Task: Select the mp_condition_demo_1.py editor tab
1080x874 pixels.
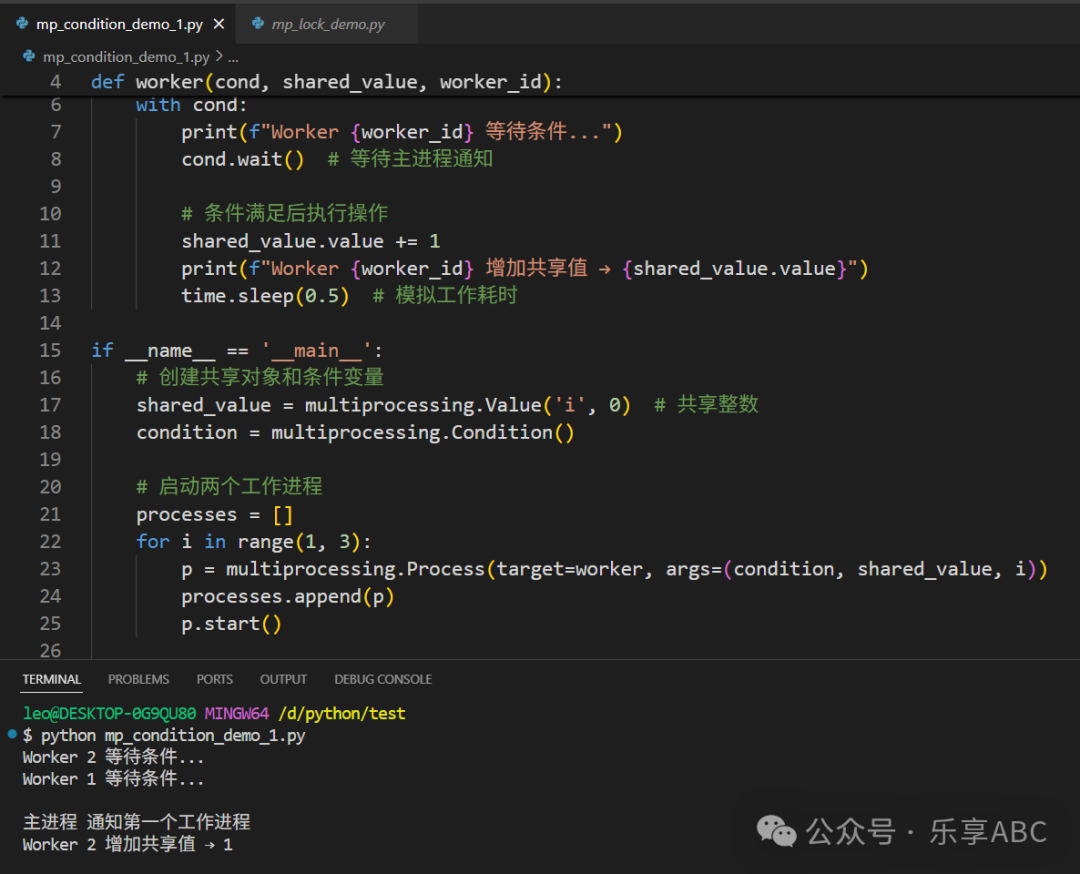Action: coord(118,24)
